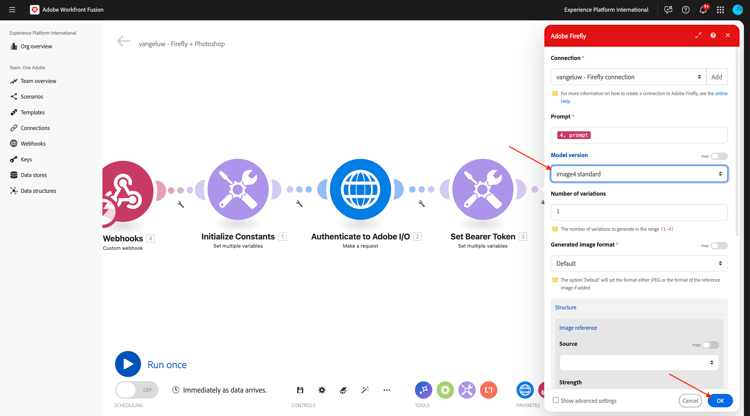Click the Number of variations field

pos(639,212)
